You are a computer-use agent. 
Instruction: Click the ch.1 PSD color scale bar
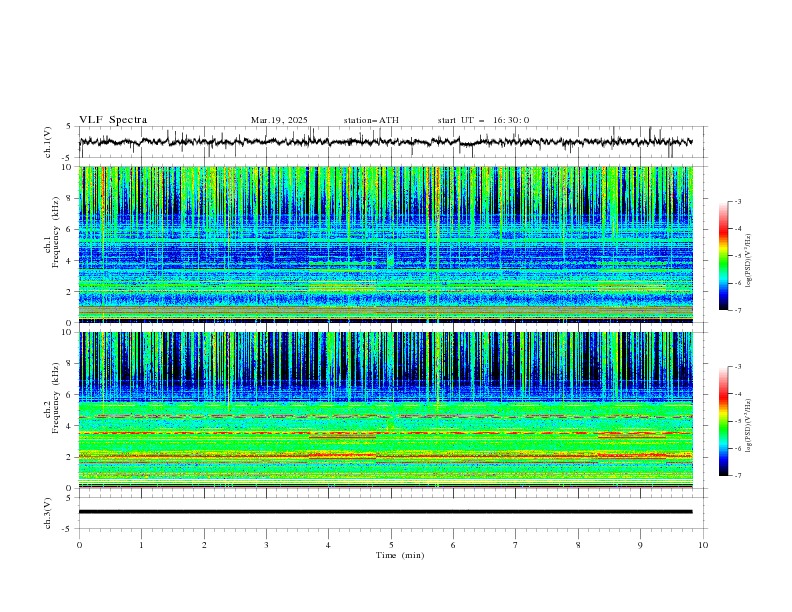point(723,256)
